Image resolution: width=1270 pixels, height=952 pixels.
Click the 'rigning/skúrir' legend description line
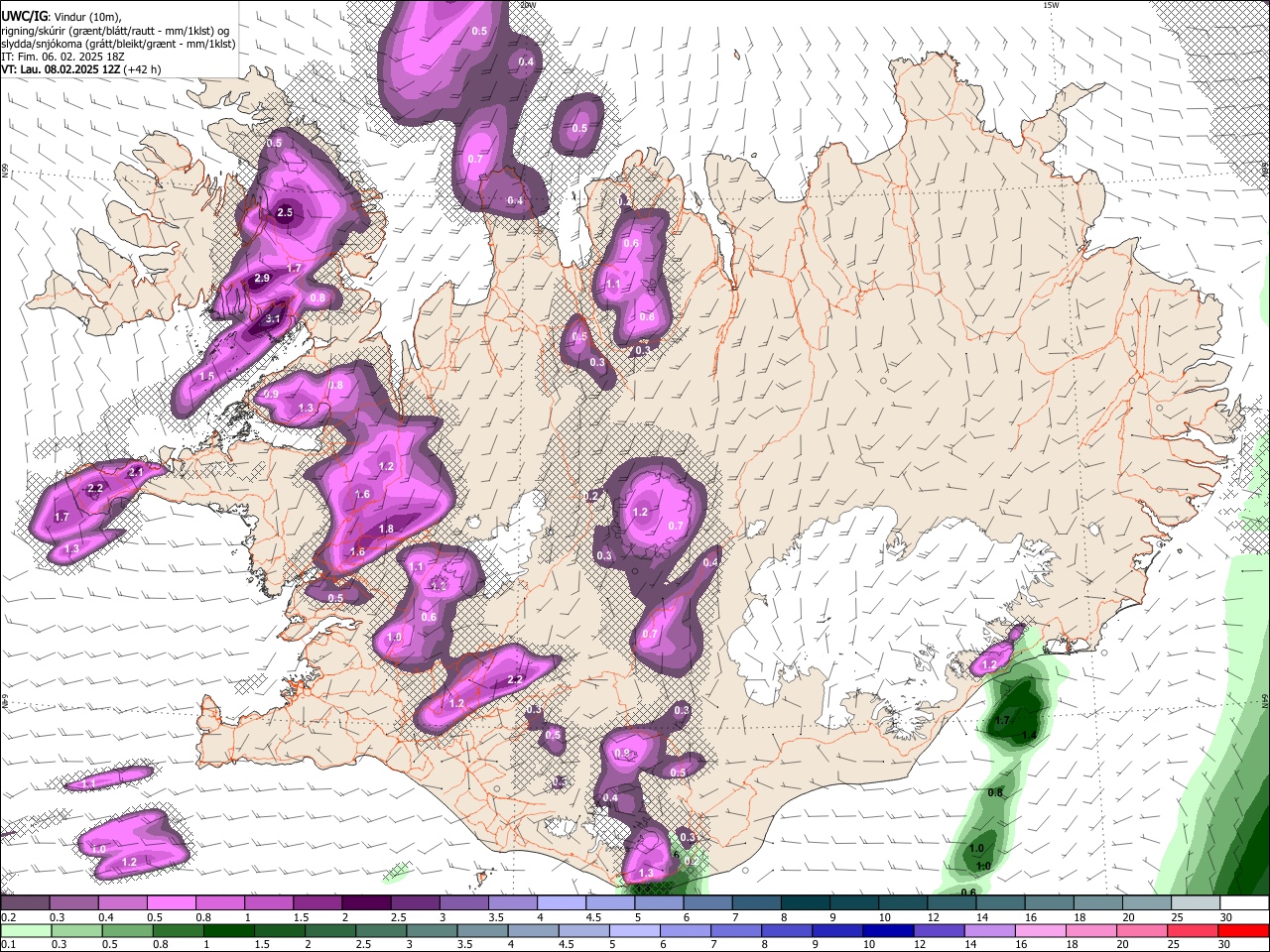click(x=116, y=30)
